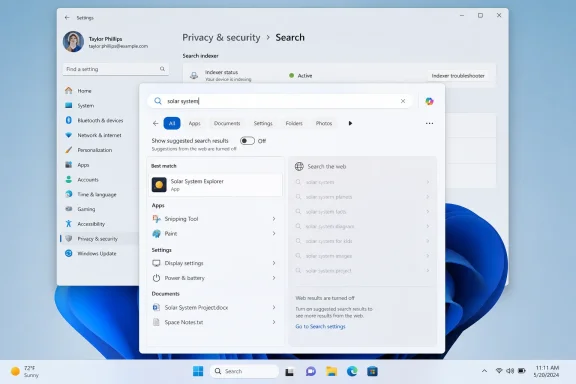Select the All filter tab
Image resolution: width=576 pixels, height=384 pixels.
point(172,123)
